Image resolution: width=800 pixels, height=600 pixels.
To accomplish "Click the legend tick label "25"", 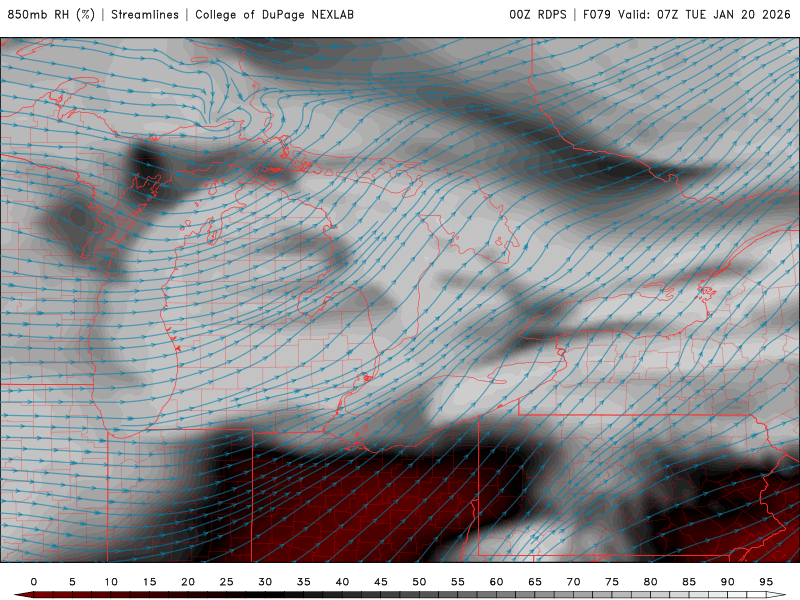I will click(x=227, y=582).
